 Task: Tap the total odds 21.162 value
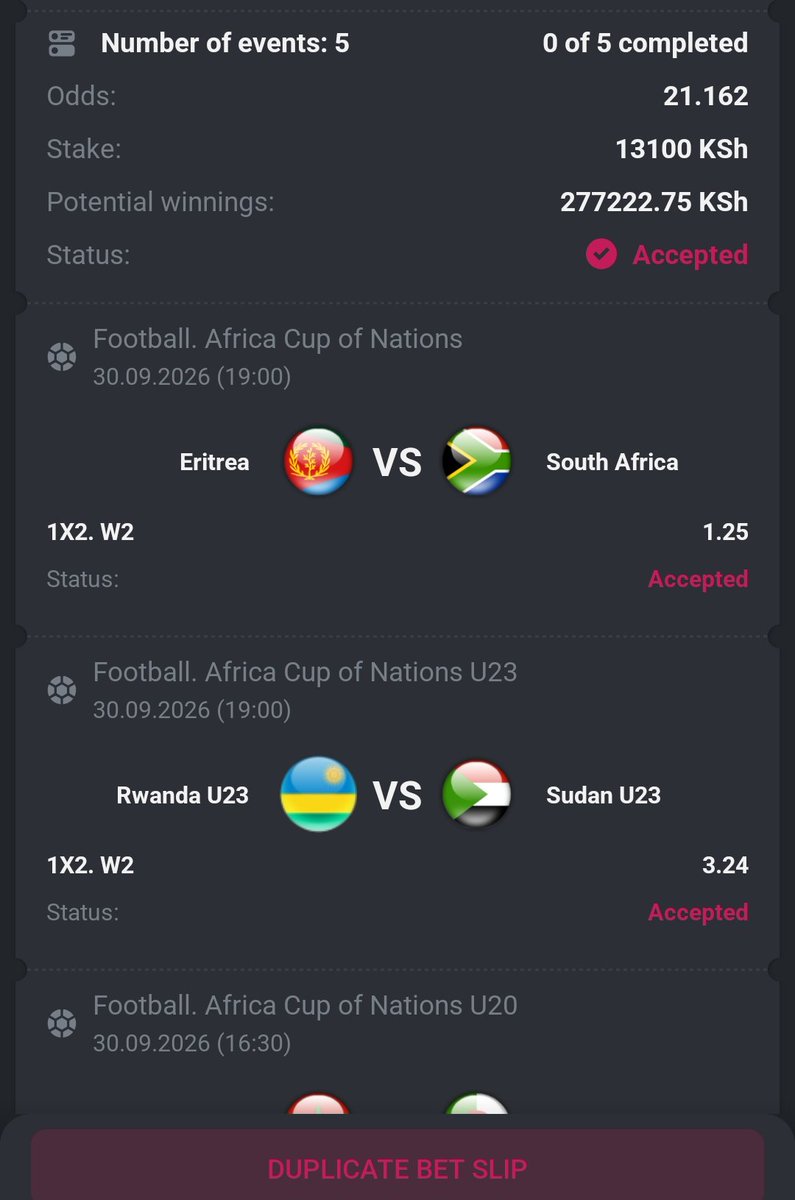(706, 96)
